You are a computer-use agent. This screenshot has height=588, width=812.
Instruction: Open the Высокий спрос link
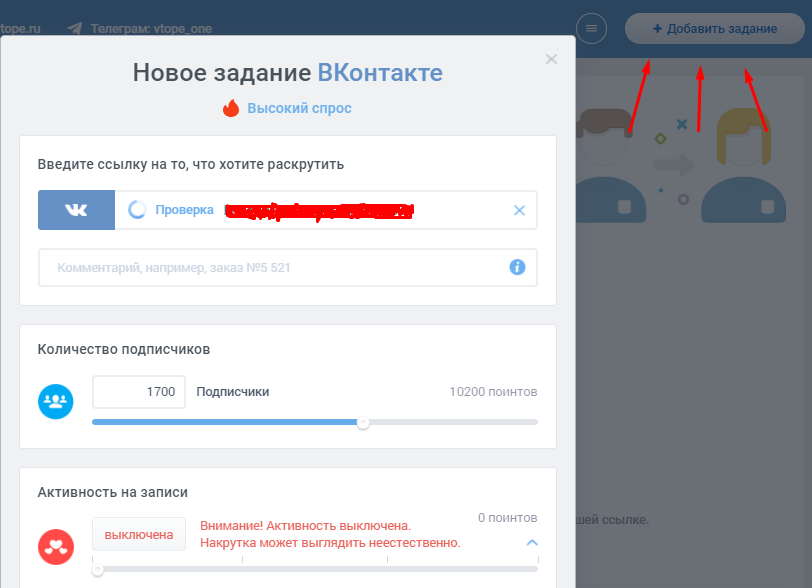[299, 108]
